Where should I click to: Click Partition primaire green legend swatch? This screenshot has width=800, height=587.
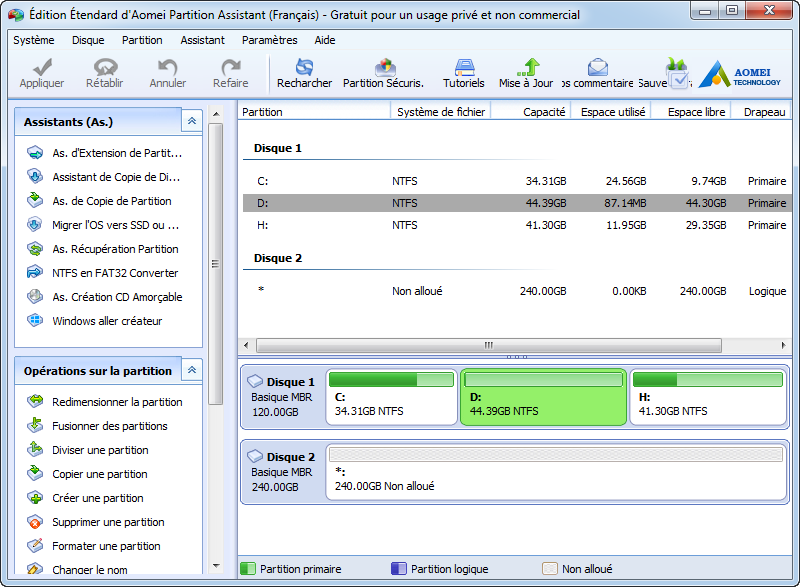pos(247,569)
